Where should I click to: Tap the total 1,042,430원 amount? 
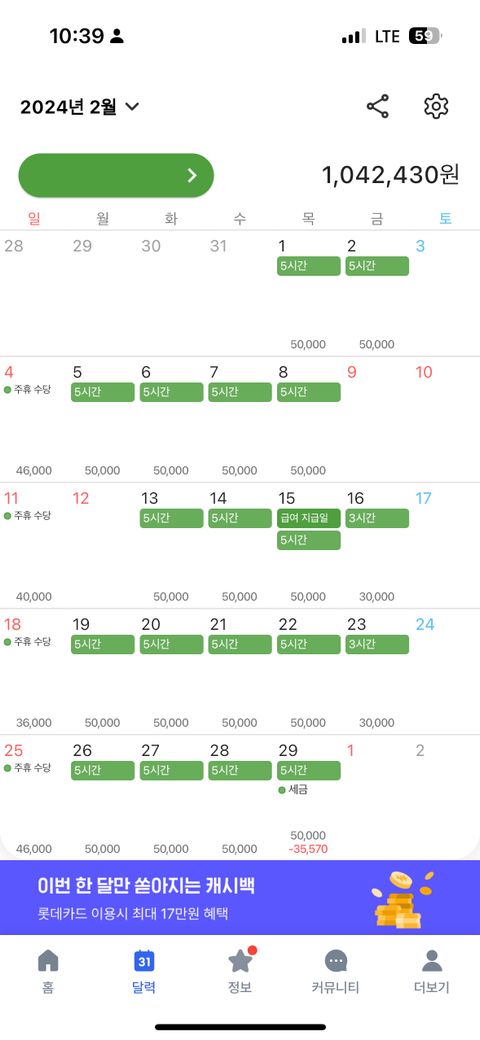(390, 175)
